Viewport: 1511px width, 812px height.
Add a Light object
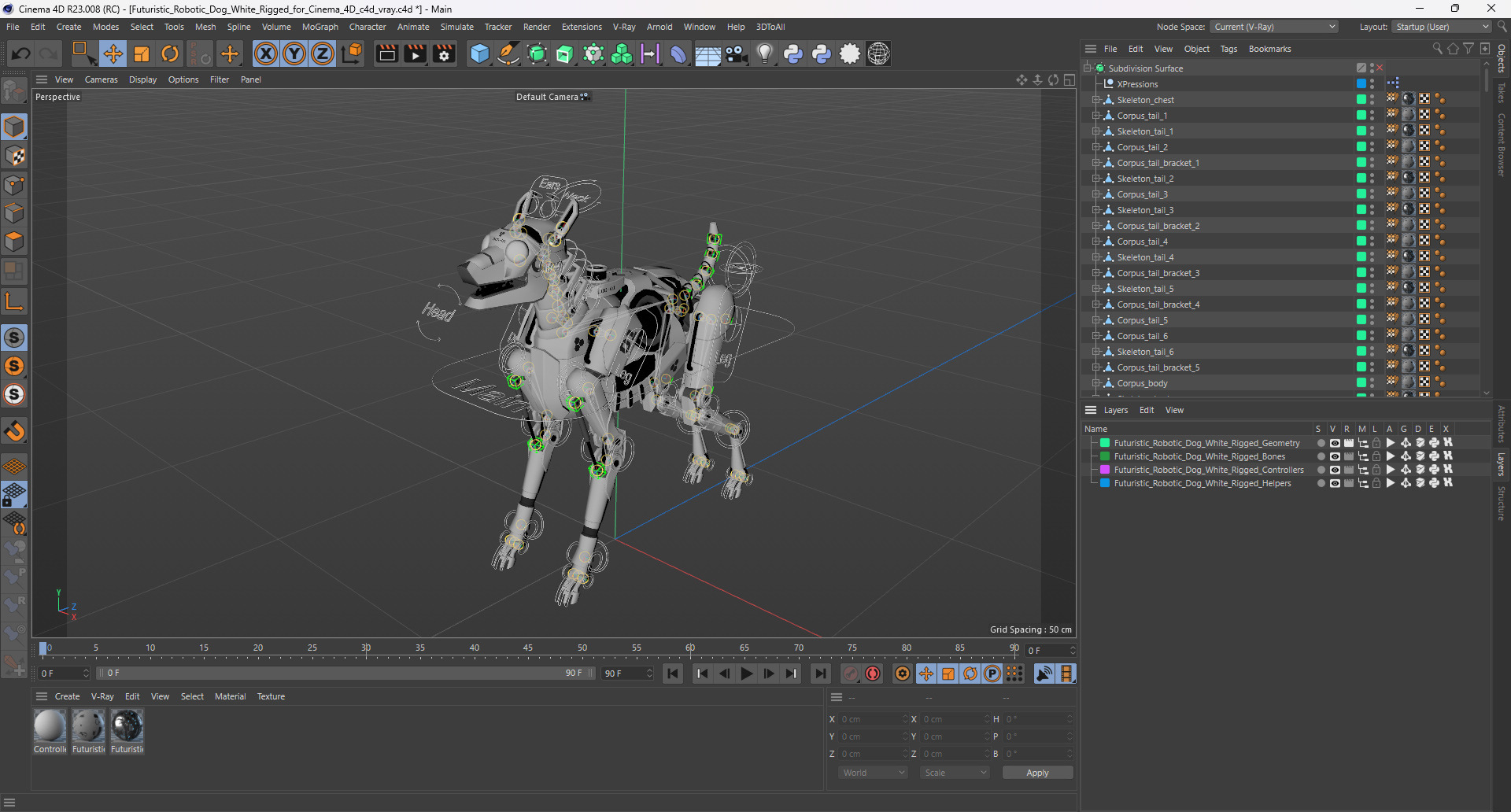coord(764,54)
